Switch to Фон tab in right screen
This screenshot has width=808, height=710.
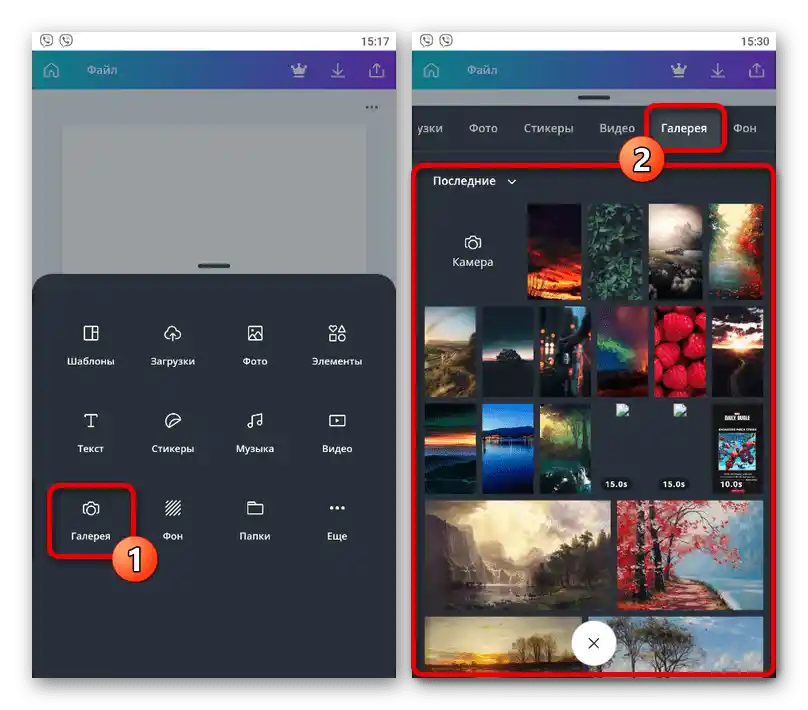[x=745, y=128]
